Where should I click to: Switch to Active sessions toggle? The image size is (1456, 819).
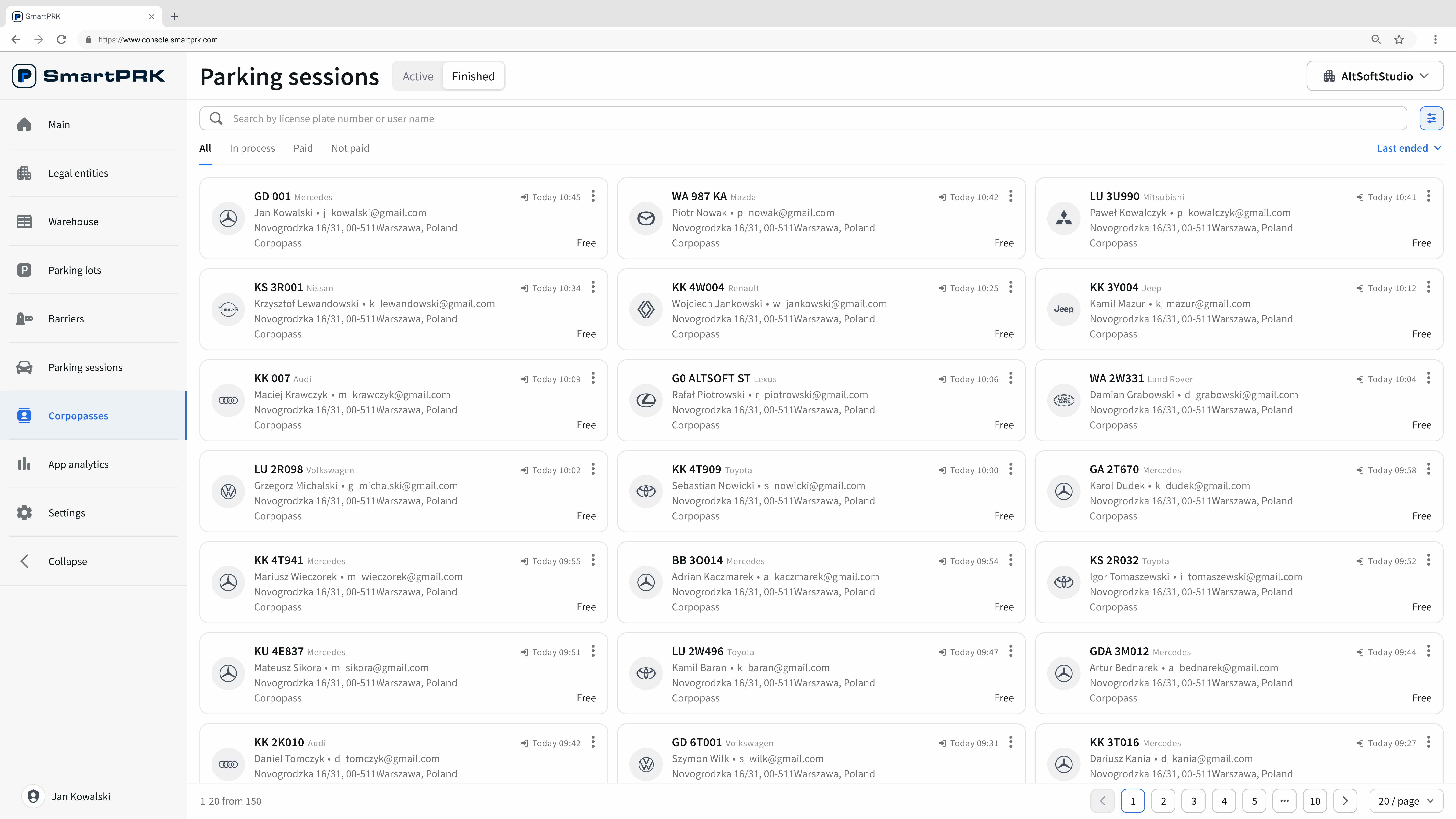pyautogui.click(x=418, y=76)
